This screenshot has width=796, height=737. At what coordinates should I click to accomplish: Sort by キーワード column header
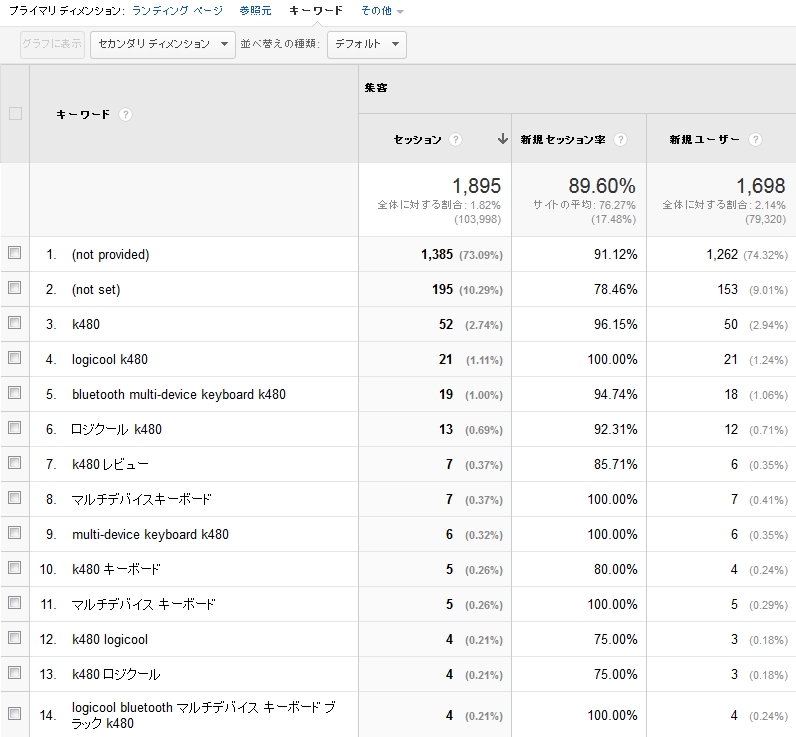(x=83, y=115)
